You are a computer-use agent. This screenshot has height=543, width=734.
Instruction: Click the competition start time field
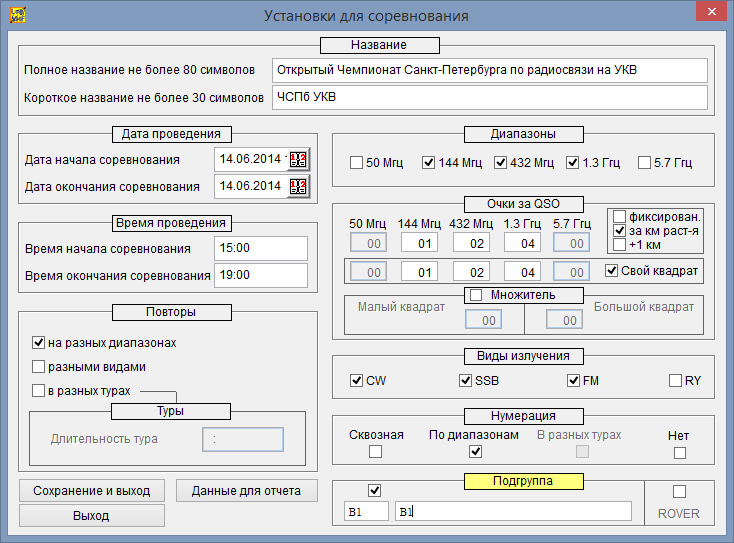point(260,249)
